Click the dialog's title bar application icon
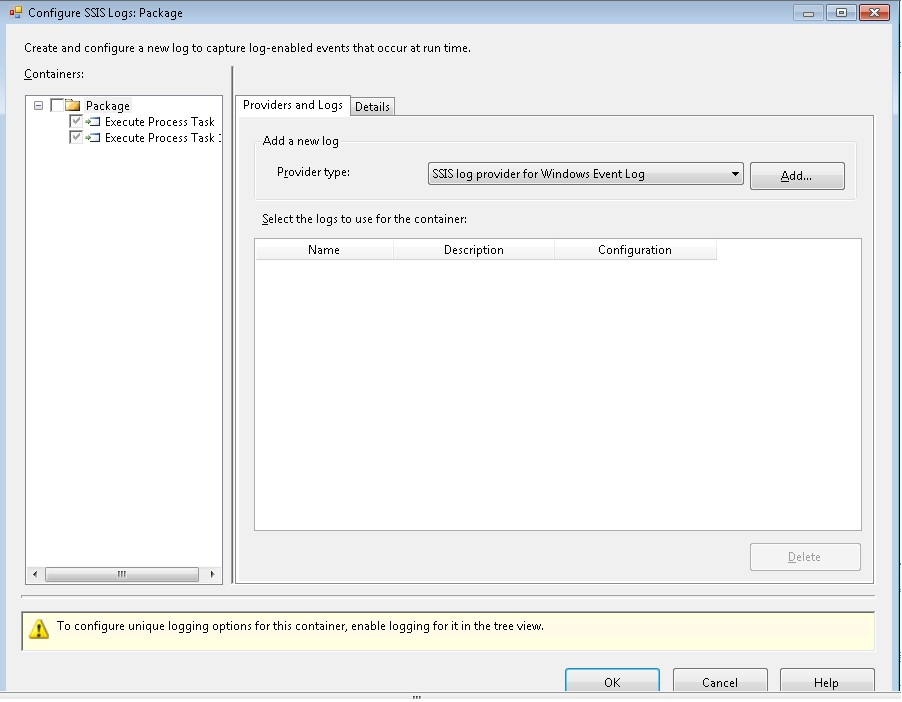 pos(15,13)
